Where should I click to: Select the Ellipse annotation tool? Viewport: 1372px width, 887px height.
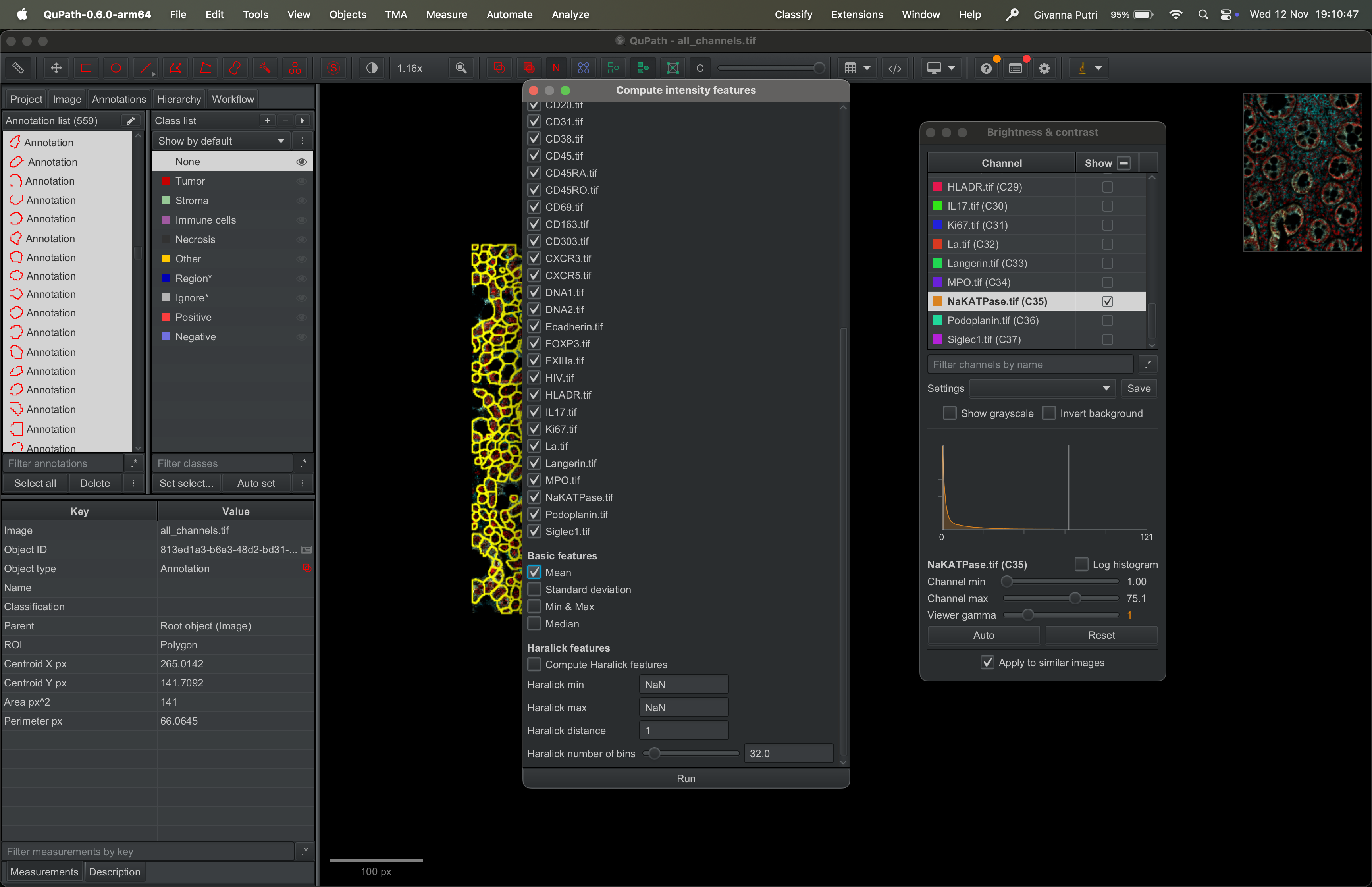pyautogui.click(x=116, y=68)
